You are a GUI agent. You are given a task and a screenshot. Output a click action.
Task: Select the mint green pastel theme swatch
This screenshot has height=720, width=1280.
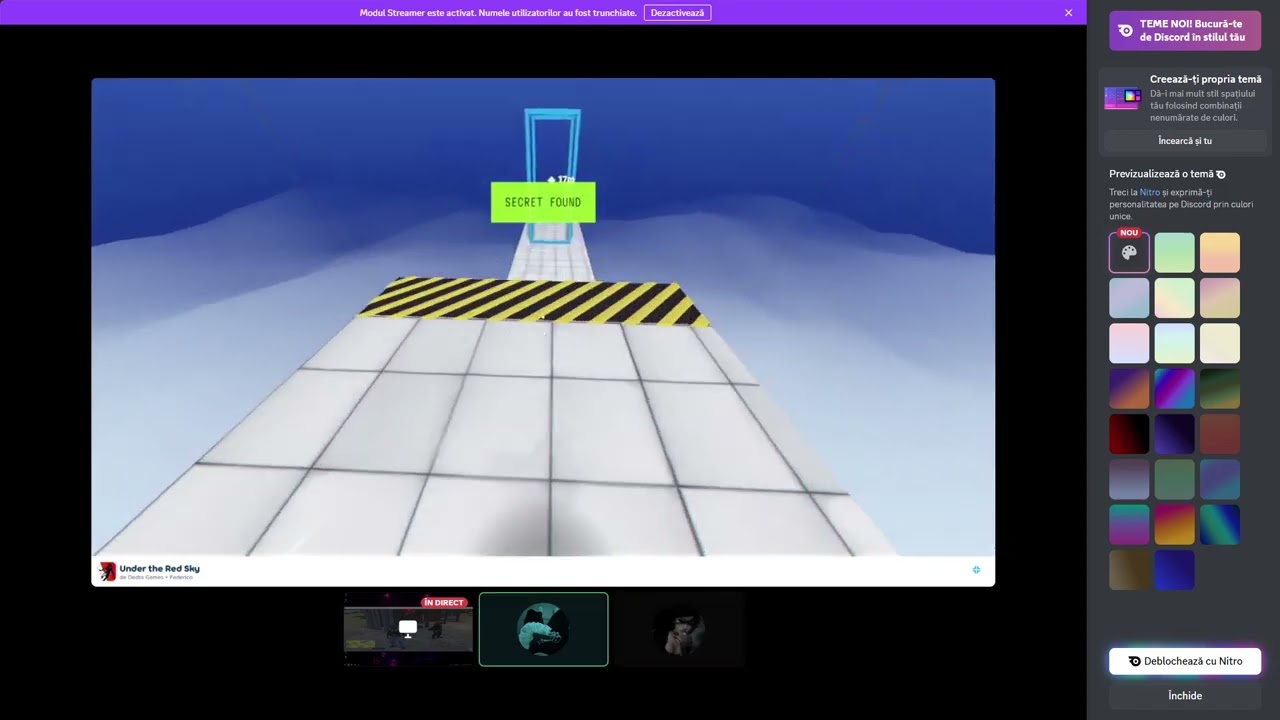(1175, 253)
